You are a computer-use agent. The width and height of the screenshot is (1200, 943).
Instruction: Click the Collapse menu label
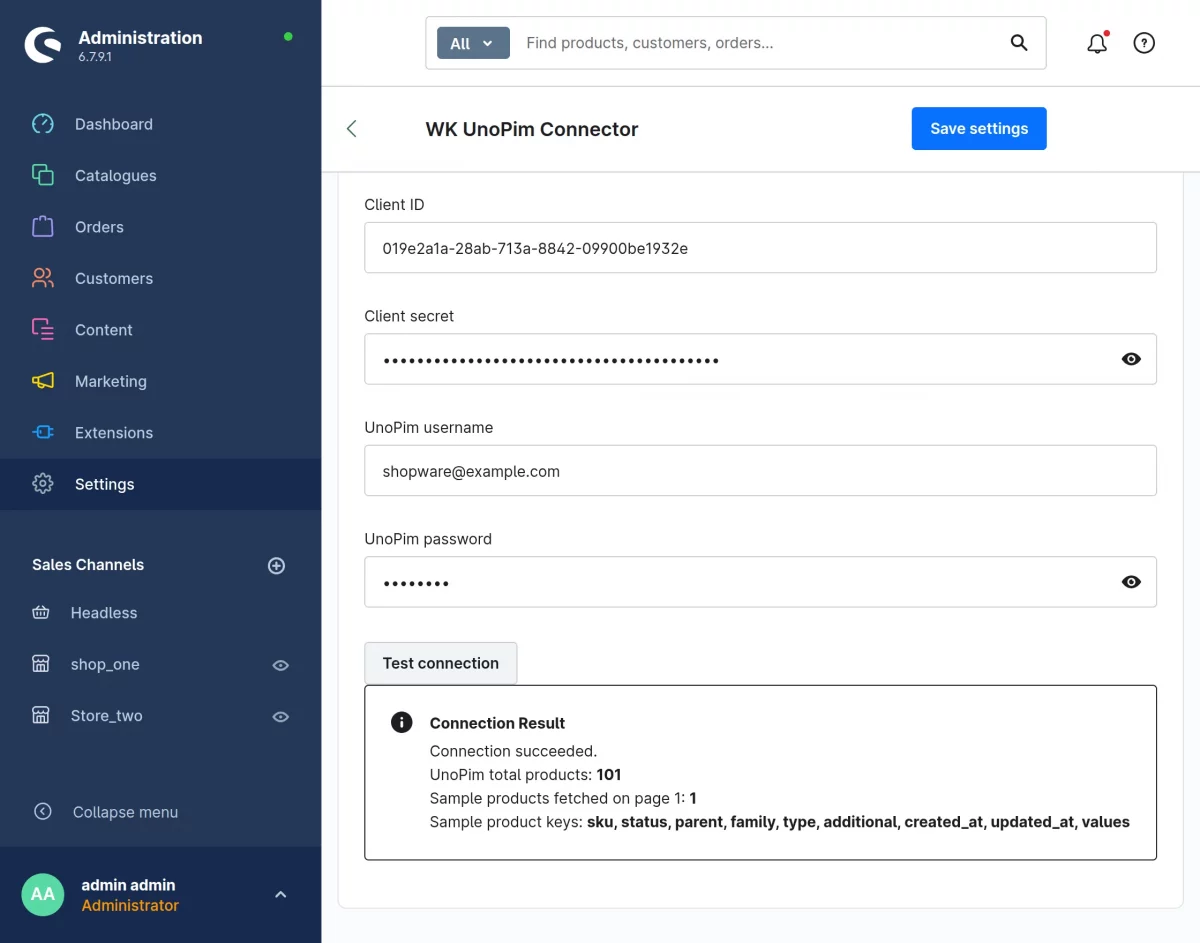125,812
